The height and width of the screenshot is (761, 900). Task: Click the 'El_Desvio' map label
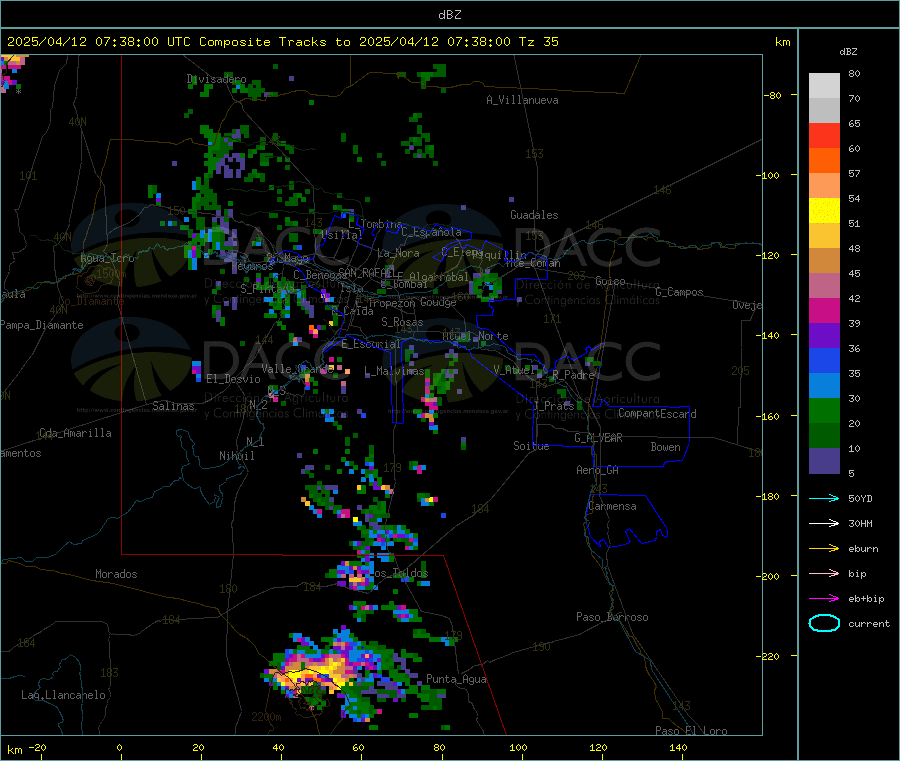point(233,379)
